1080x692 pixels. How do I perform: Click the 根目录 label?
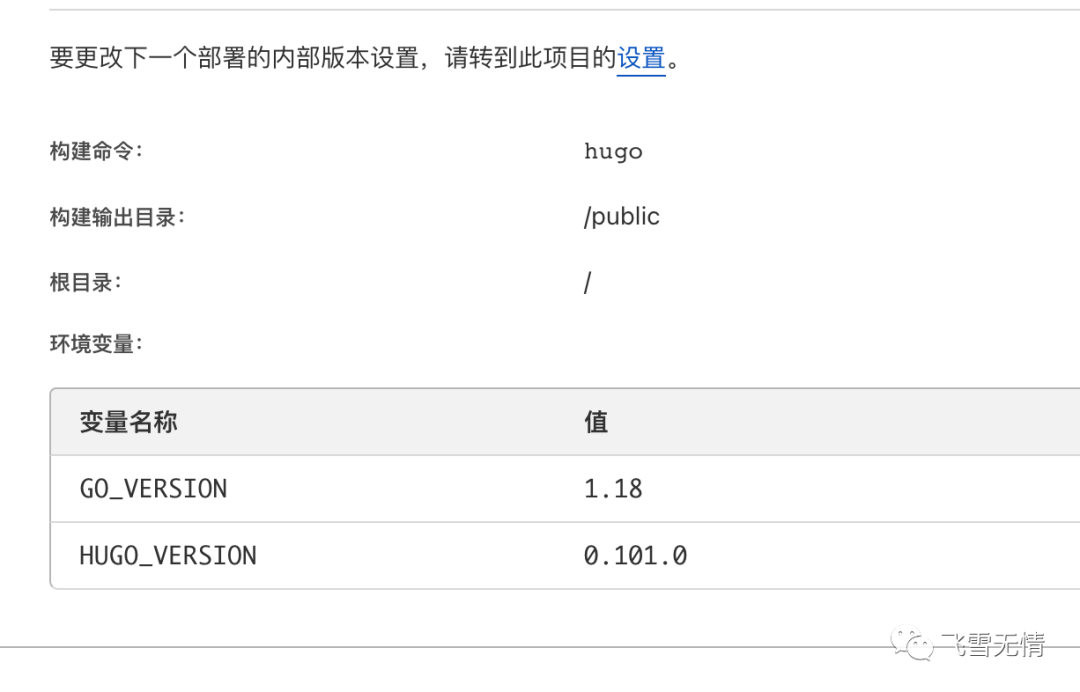pos(85,282)
